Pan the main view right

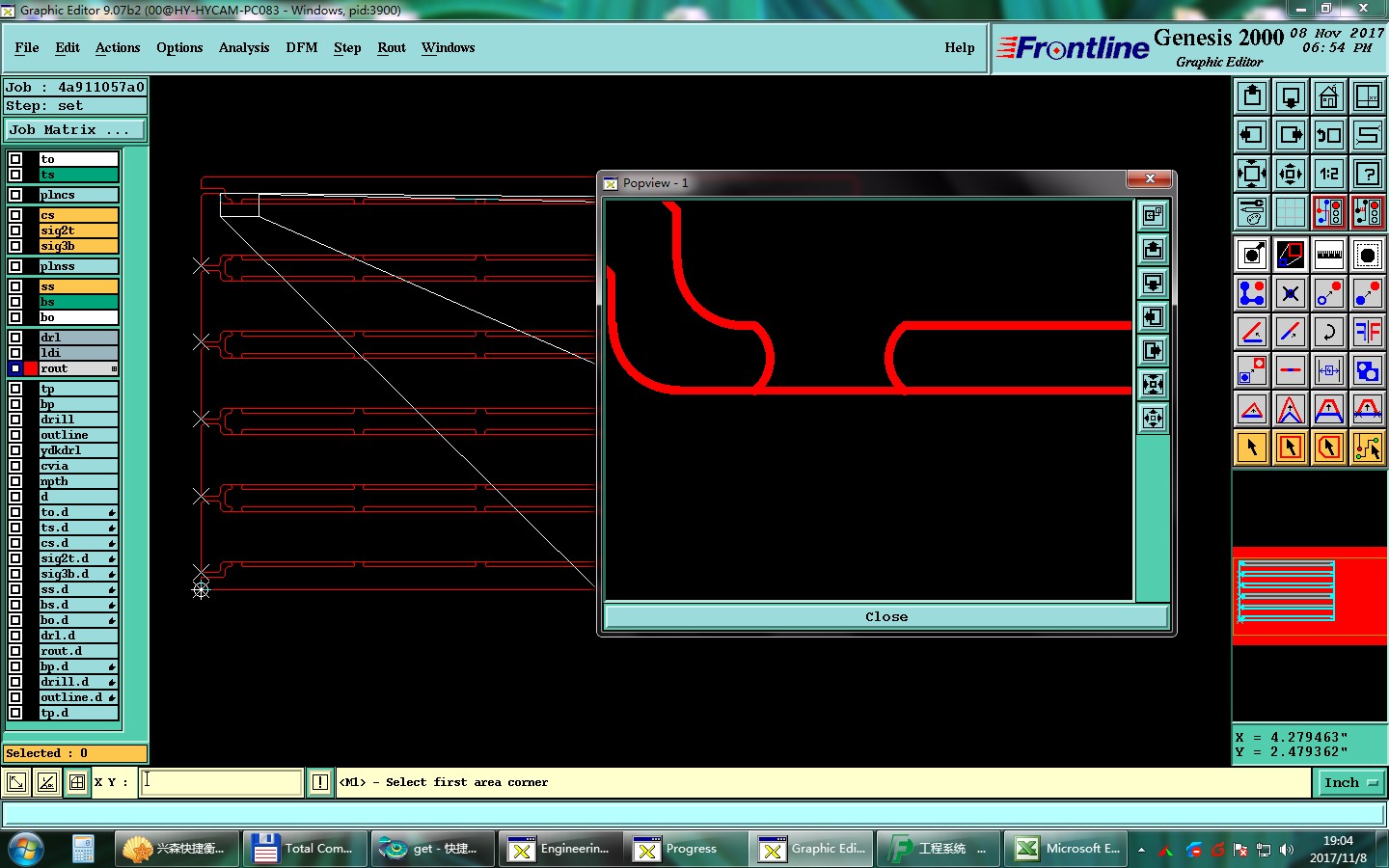[1291, 135]
